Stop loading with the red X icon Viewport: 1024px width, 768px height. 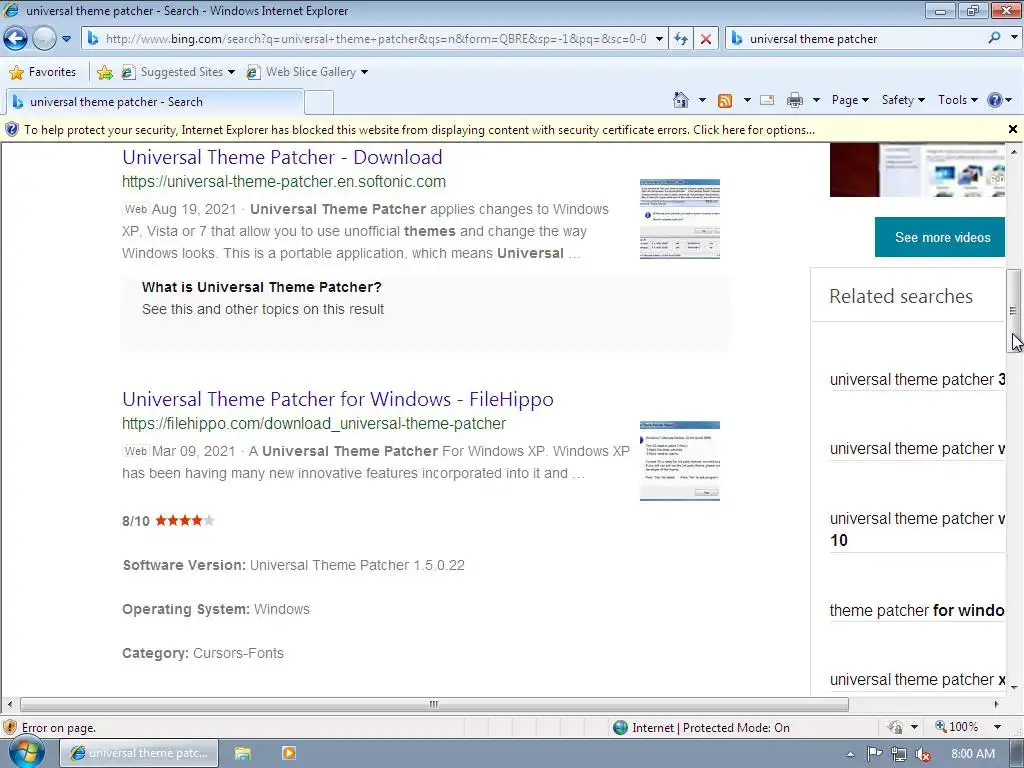point(705,39)
